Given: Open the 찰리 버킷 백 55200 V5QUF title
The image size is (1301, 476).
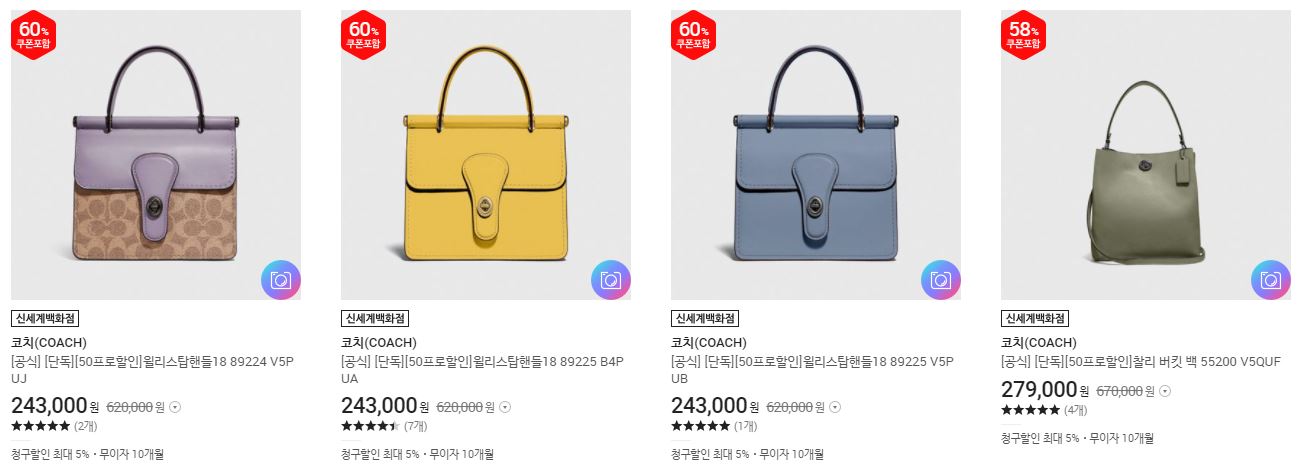Looking at the screenshot, I should point(1140,362).
